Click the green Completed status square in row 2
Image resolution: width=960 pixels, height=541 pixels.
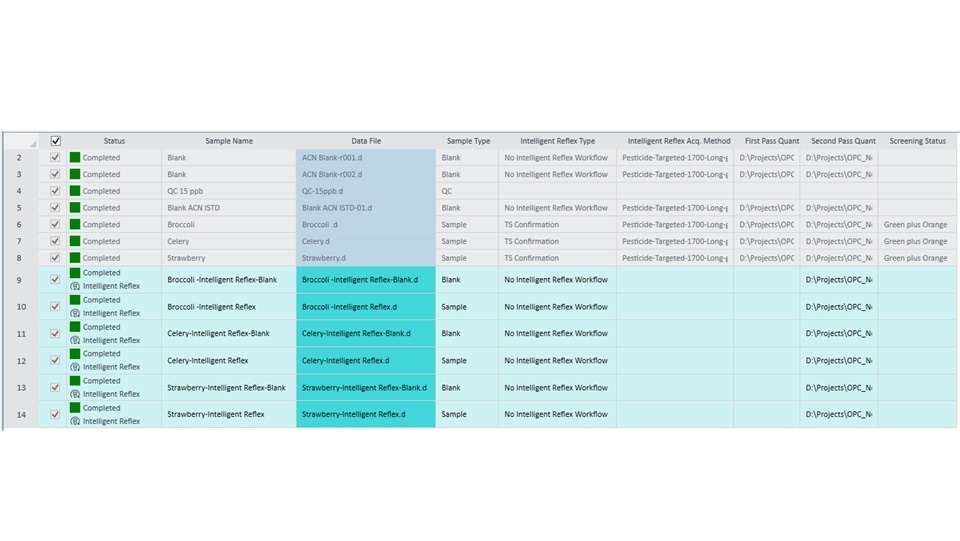pyautogui.click(x=75, y=157)
